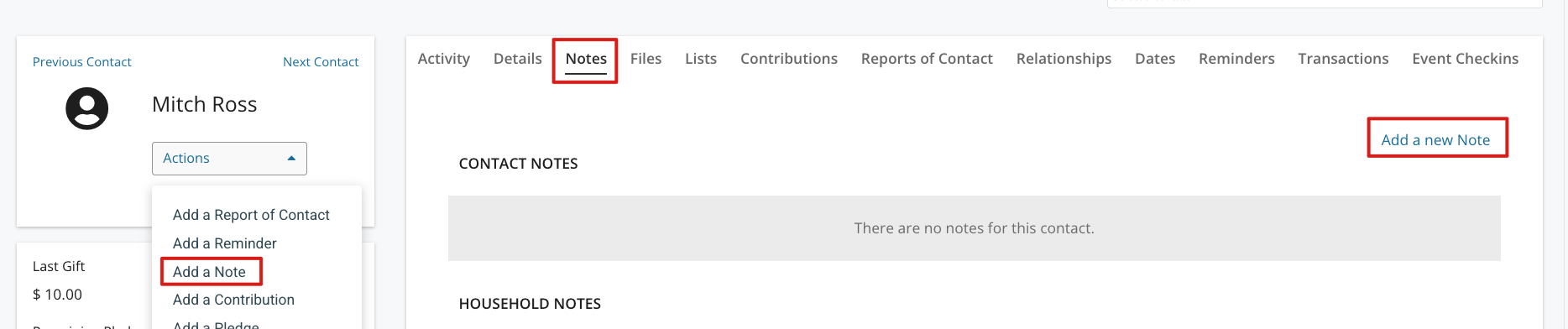Open the Files tab
Image resolution: width=1568 pixels, height=329 pixels.
tap(645, 59)
